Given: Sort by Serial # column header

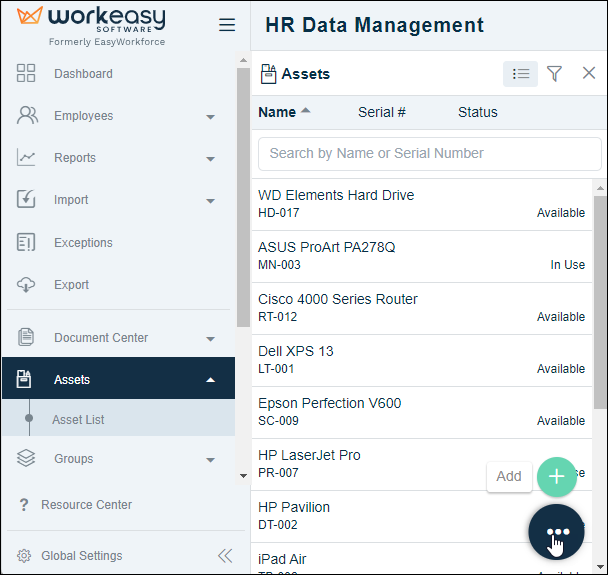Looking at the screenshot, I should click(382, 112).
